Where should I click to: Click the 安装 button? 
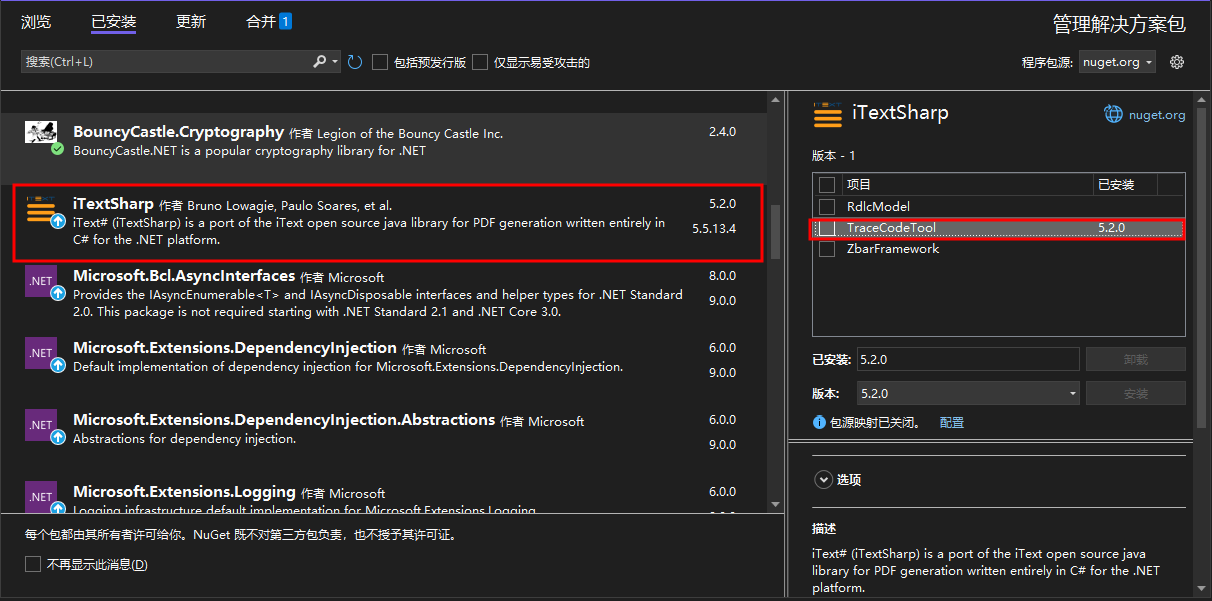(x=1135, y=393)
